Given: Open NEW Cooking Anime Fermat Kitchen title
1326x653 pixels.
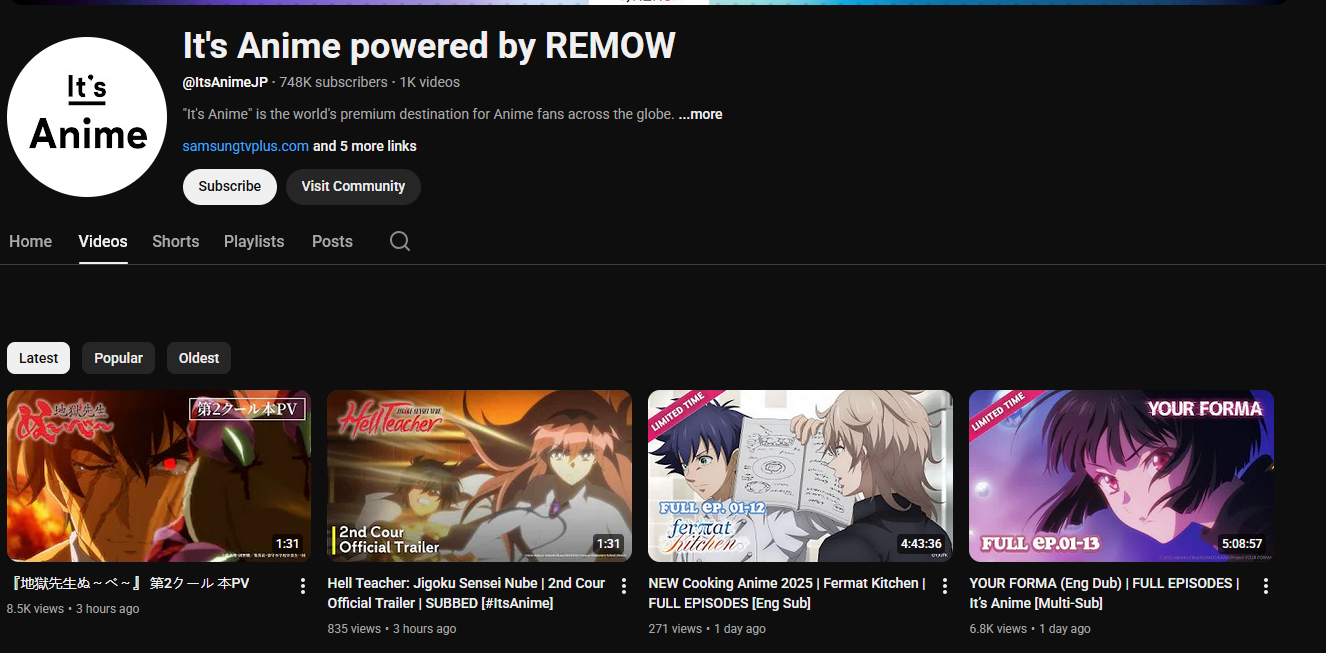Looking at the screenshot, I should point(787,593).
